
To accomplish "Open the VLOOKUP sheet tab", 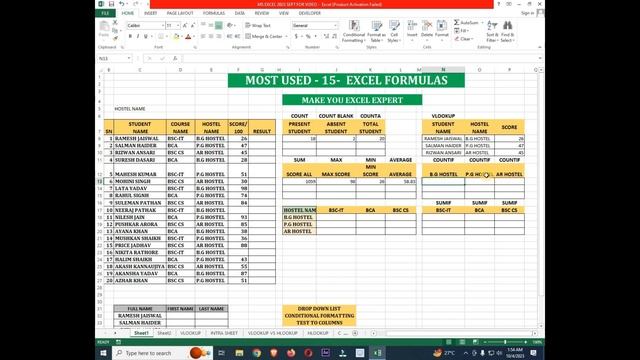I will click(x=190, y=333).
